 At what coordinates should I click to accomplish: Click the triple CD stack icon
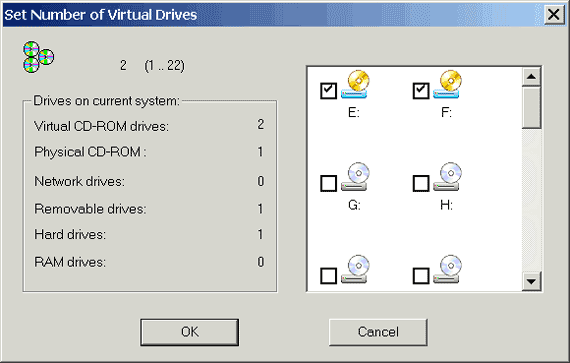(39, 57)
